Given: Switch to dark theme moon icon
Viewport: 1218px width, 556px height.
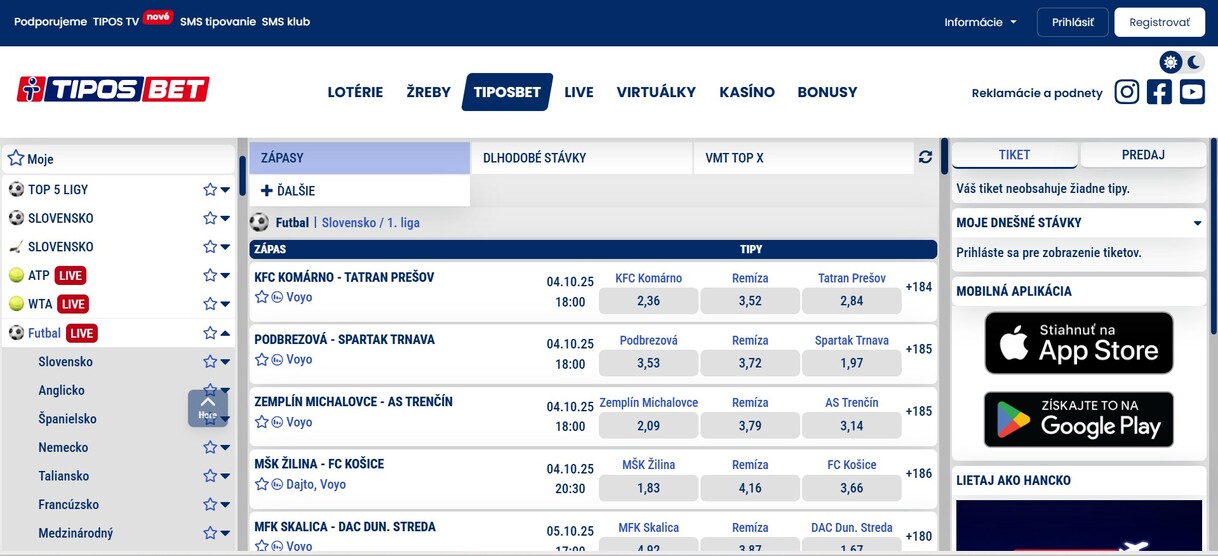Looking at the screenshot, I should pos(1194,62).
